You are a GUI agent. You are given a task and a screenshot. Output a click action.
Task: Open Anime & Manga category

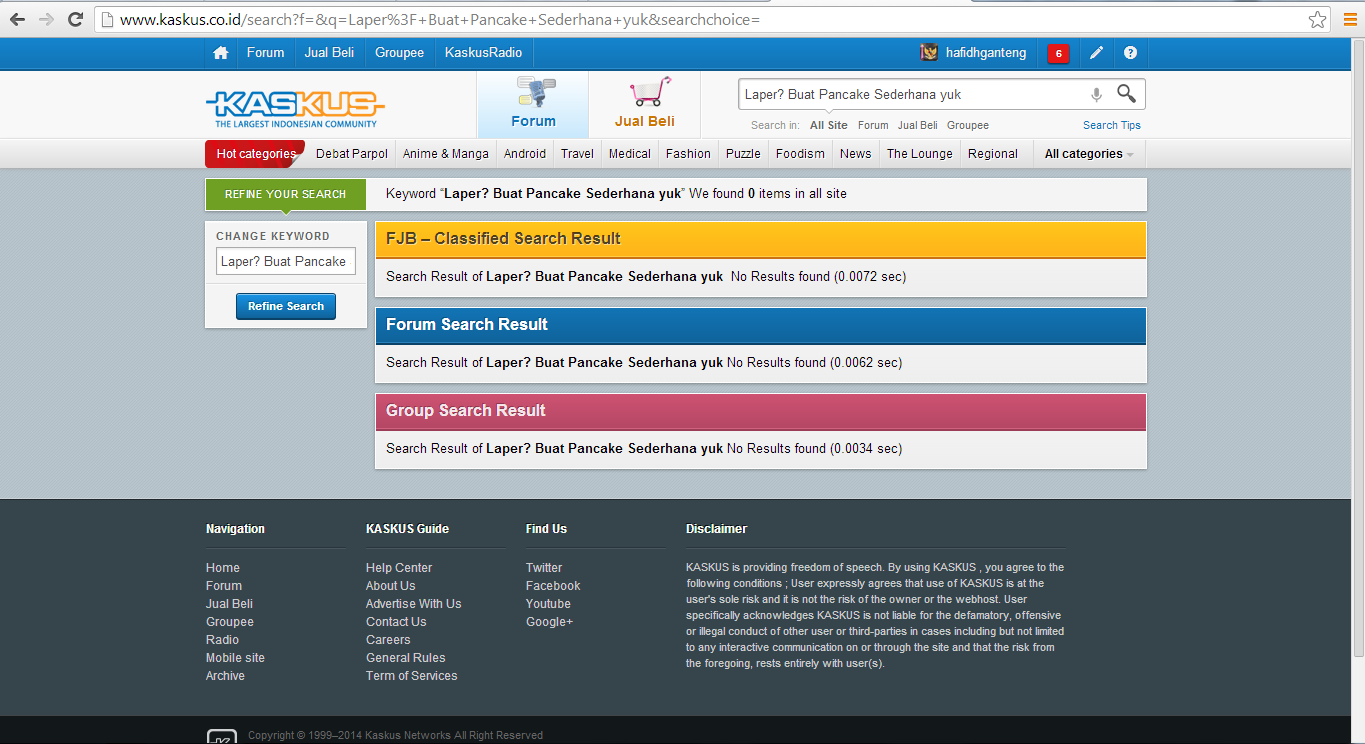446,154
